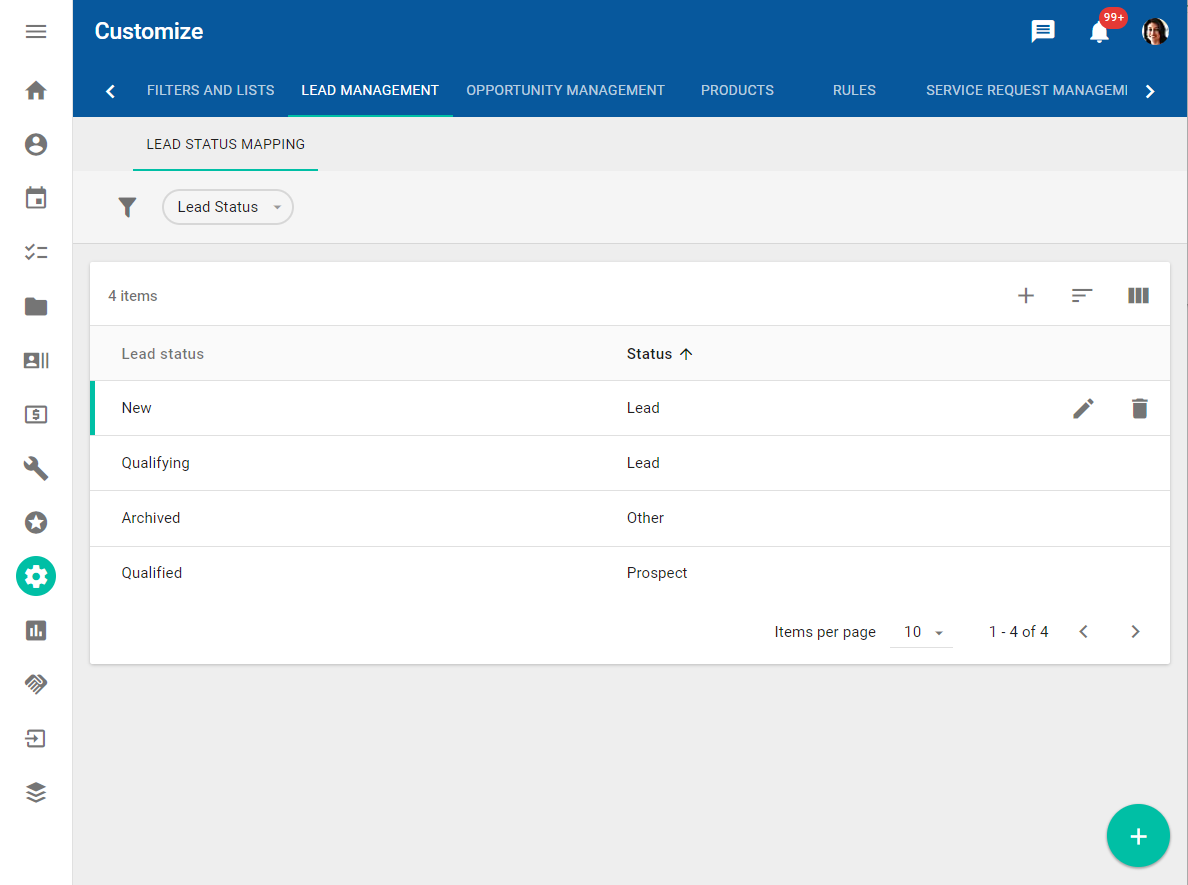
Task: Open the wrench icon in sidebar
Action: tap(36, 468)
